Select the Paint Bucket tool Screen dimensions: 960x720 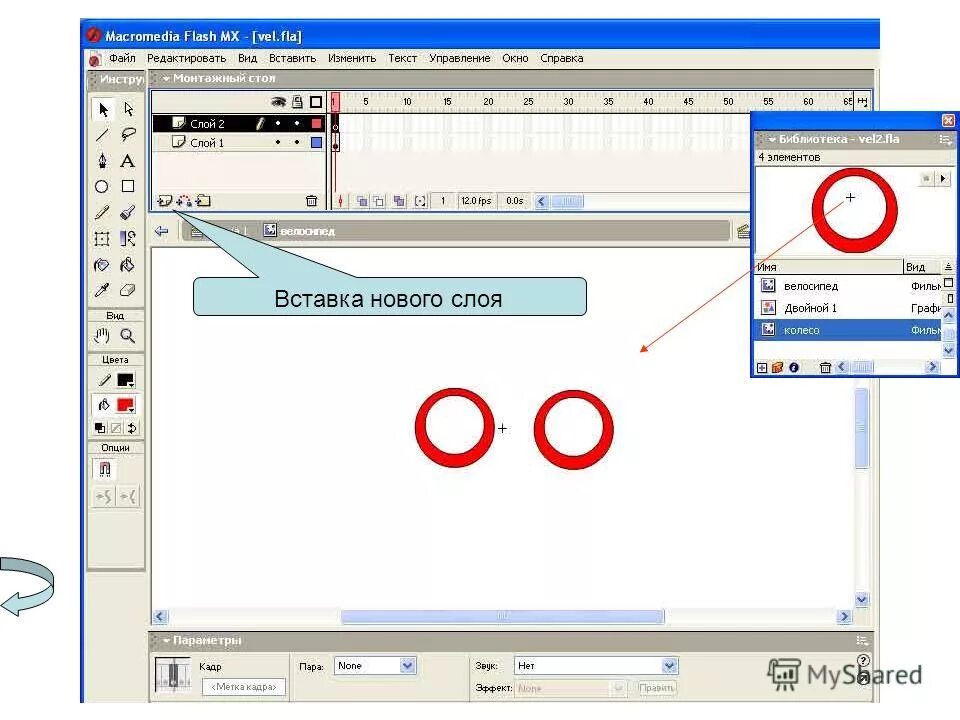tap(127, 265)
